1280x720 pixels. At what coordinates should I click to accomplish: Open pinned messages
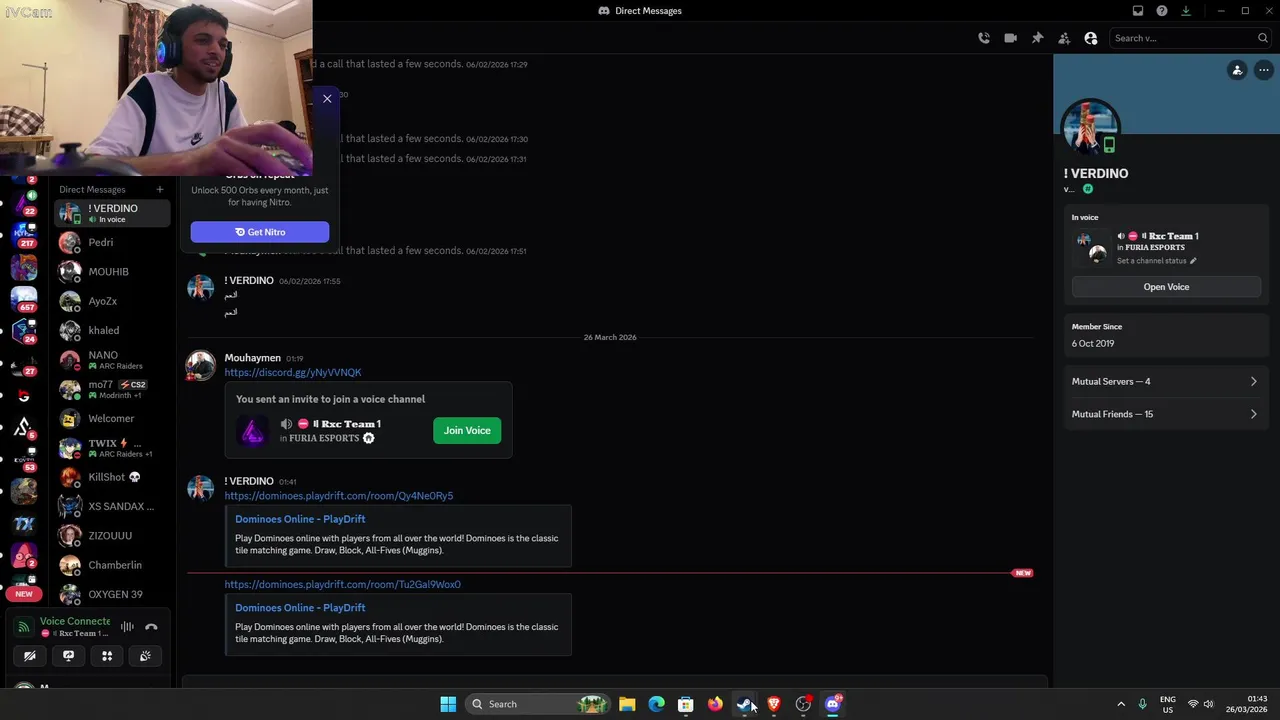[1037, 38]
